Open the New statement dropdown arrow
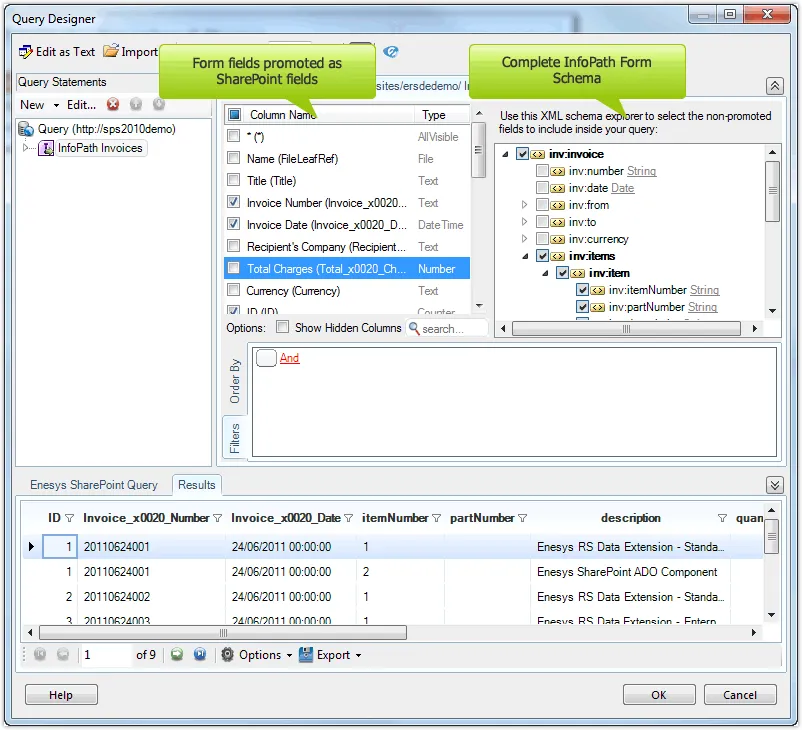The image size is (802, 730). [57, 105]
